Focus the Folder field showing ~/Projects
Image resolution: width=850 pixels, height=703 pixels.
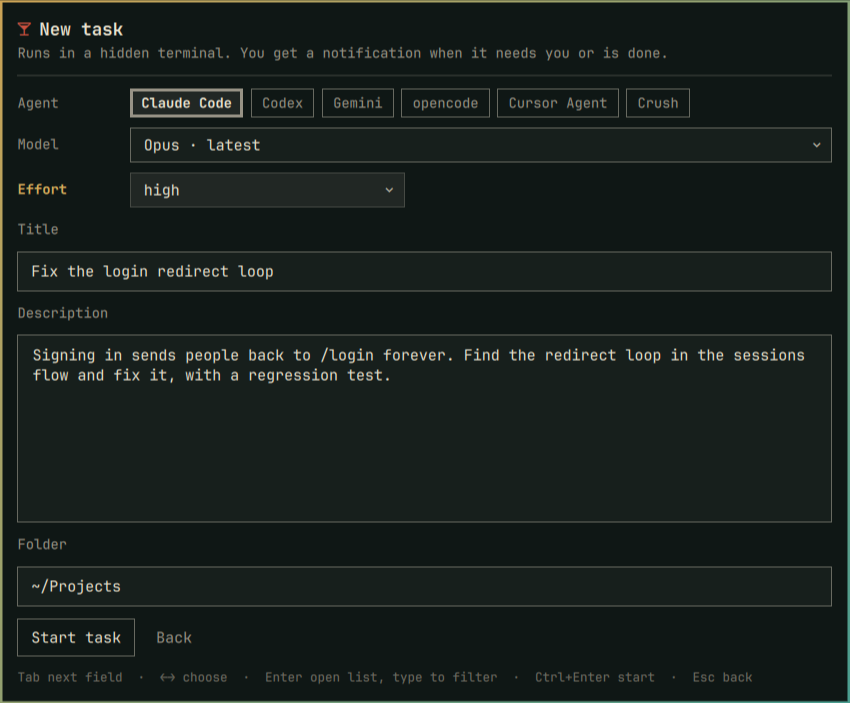[x=424, y=586]
